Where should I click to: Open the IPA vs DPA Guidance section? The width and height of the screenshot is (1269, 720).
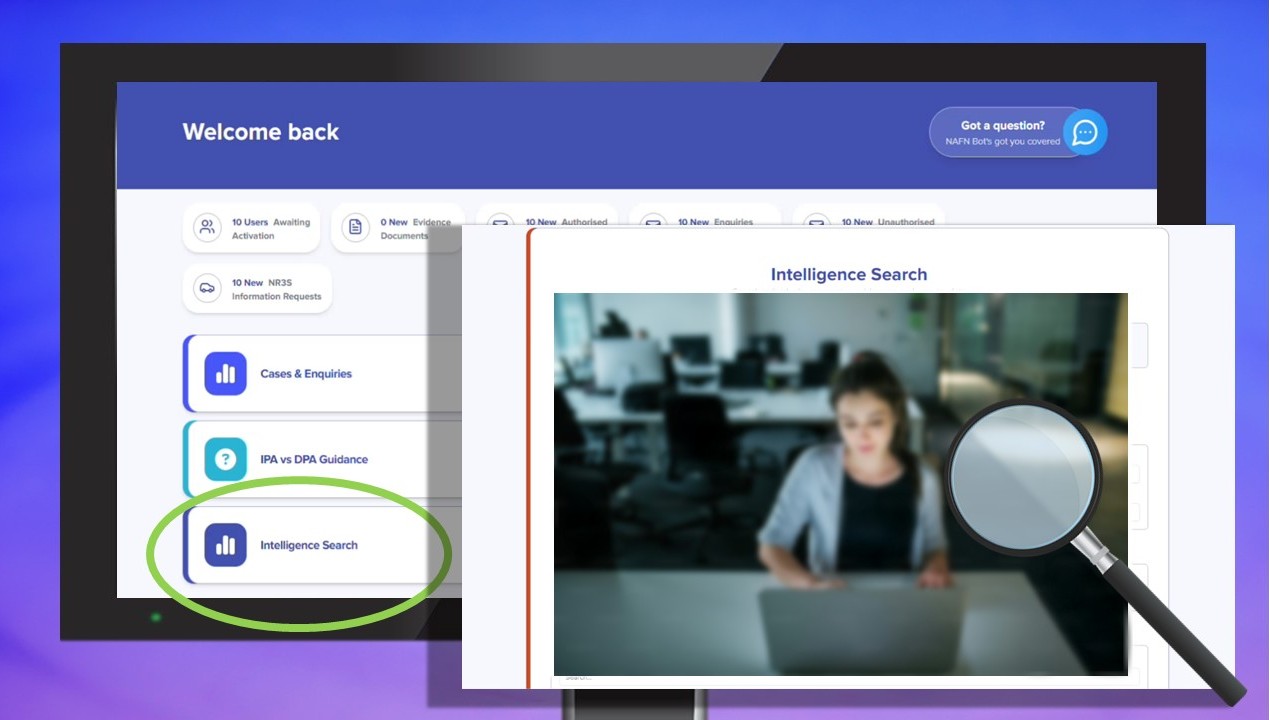click(x=312, y=459)
